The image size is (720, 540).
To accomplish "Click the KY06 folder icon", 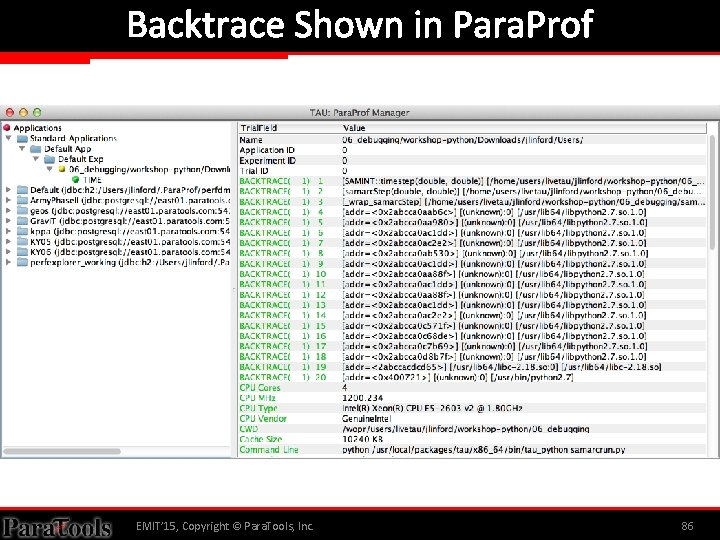I will coord(22,252).
